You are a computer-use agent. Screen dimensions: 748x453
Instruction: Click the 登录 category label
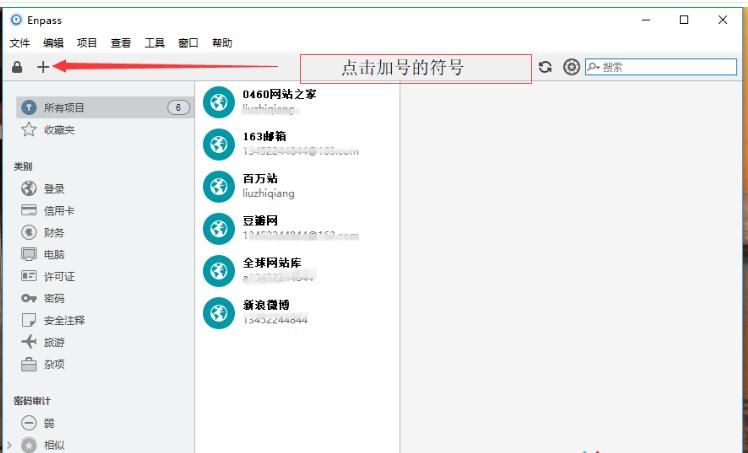point(54,189)
